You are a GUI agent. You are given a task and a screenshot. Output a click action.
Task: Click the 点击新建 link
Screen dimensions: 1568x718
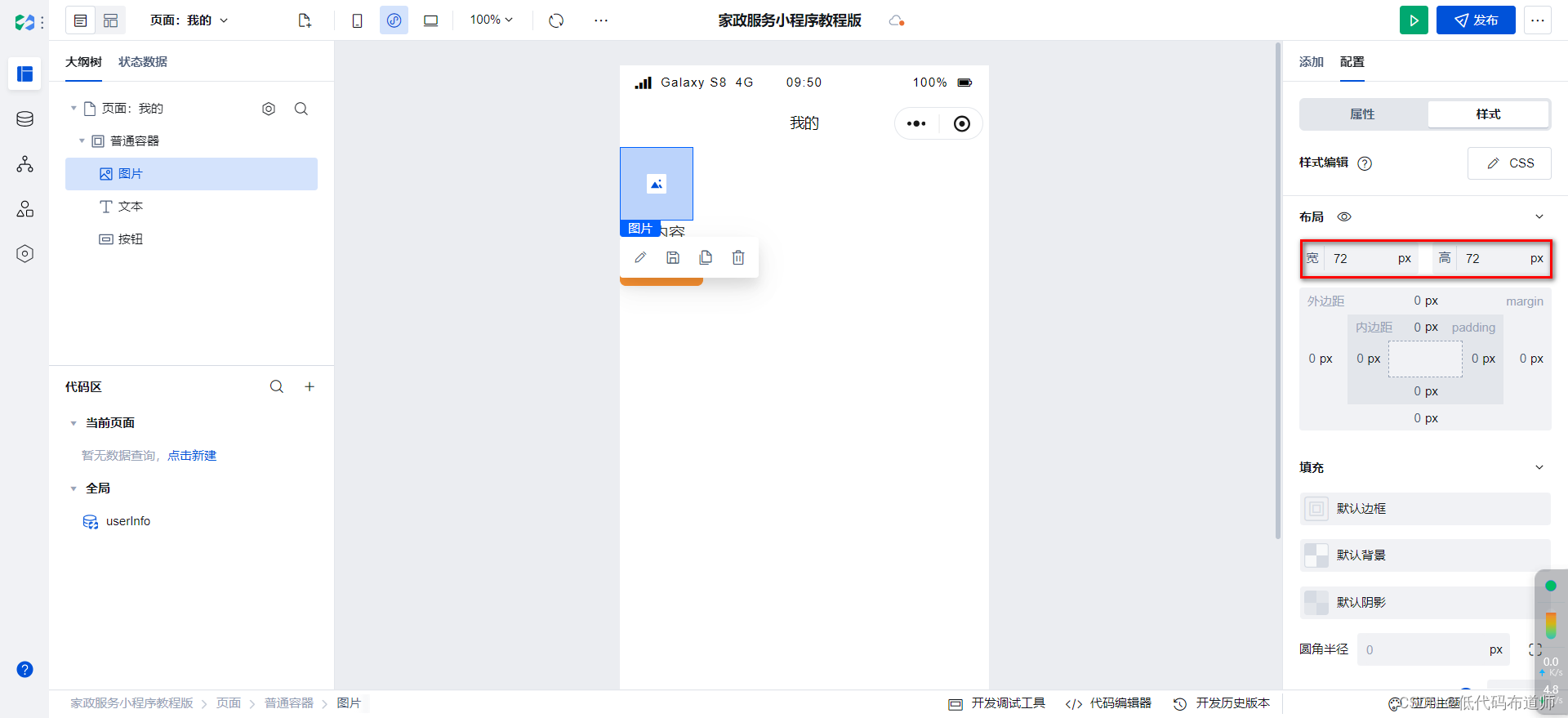(x=192, y=456)
